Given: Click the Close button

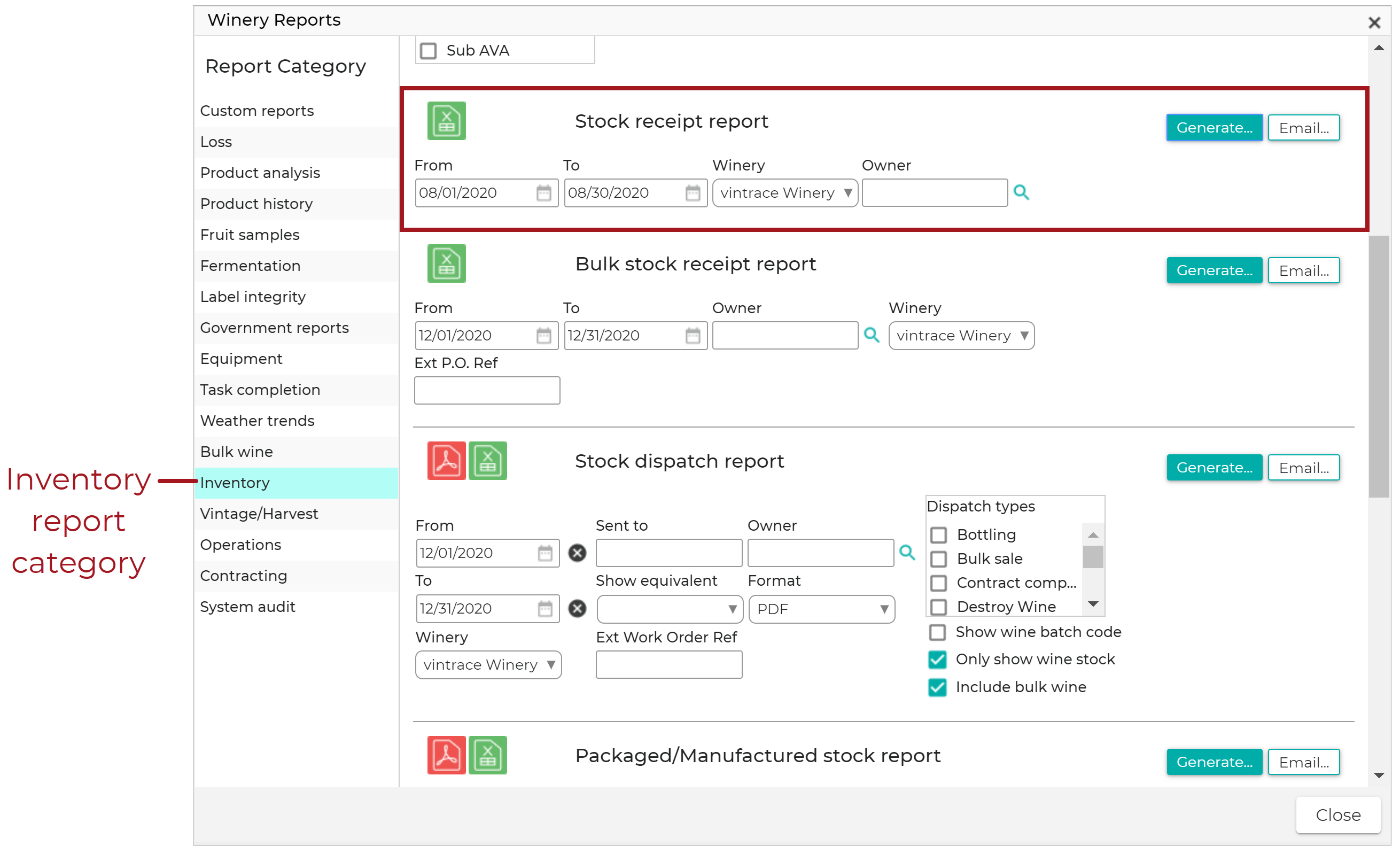Looking at the screenshot, I should click(x=1337, y=815).
